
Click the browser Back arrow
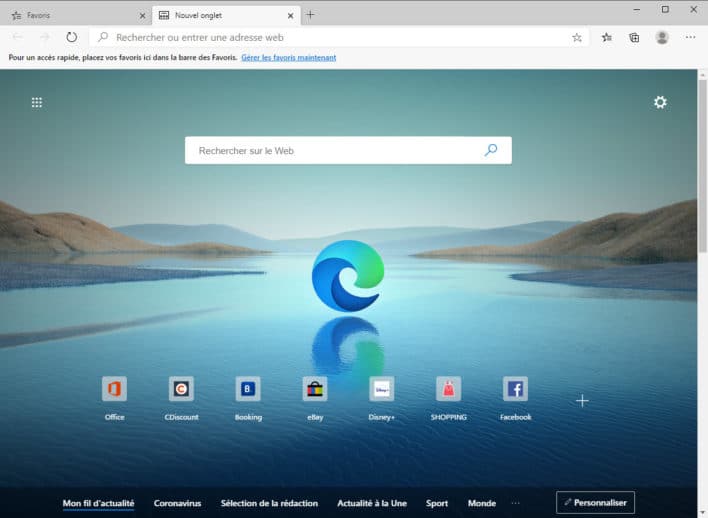(x=18, y=37)
